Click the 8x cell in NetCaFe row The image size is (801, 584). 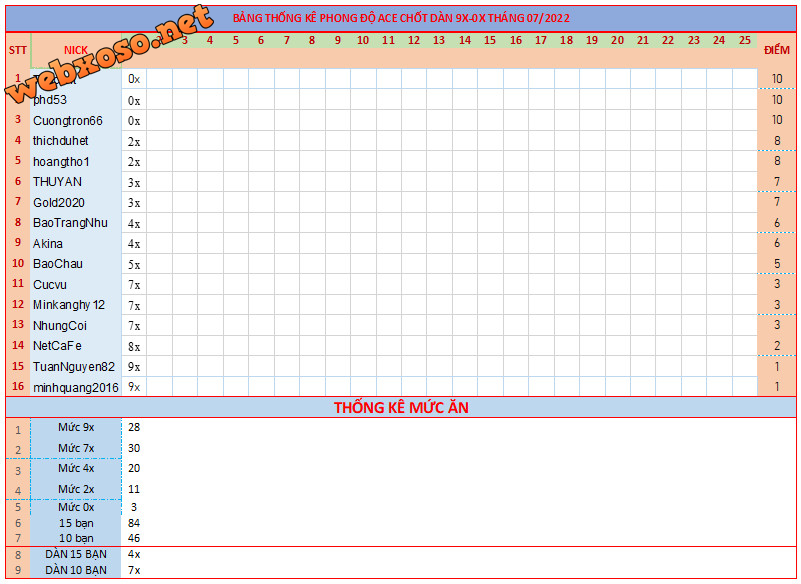point(134,346)
